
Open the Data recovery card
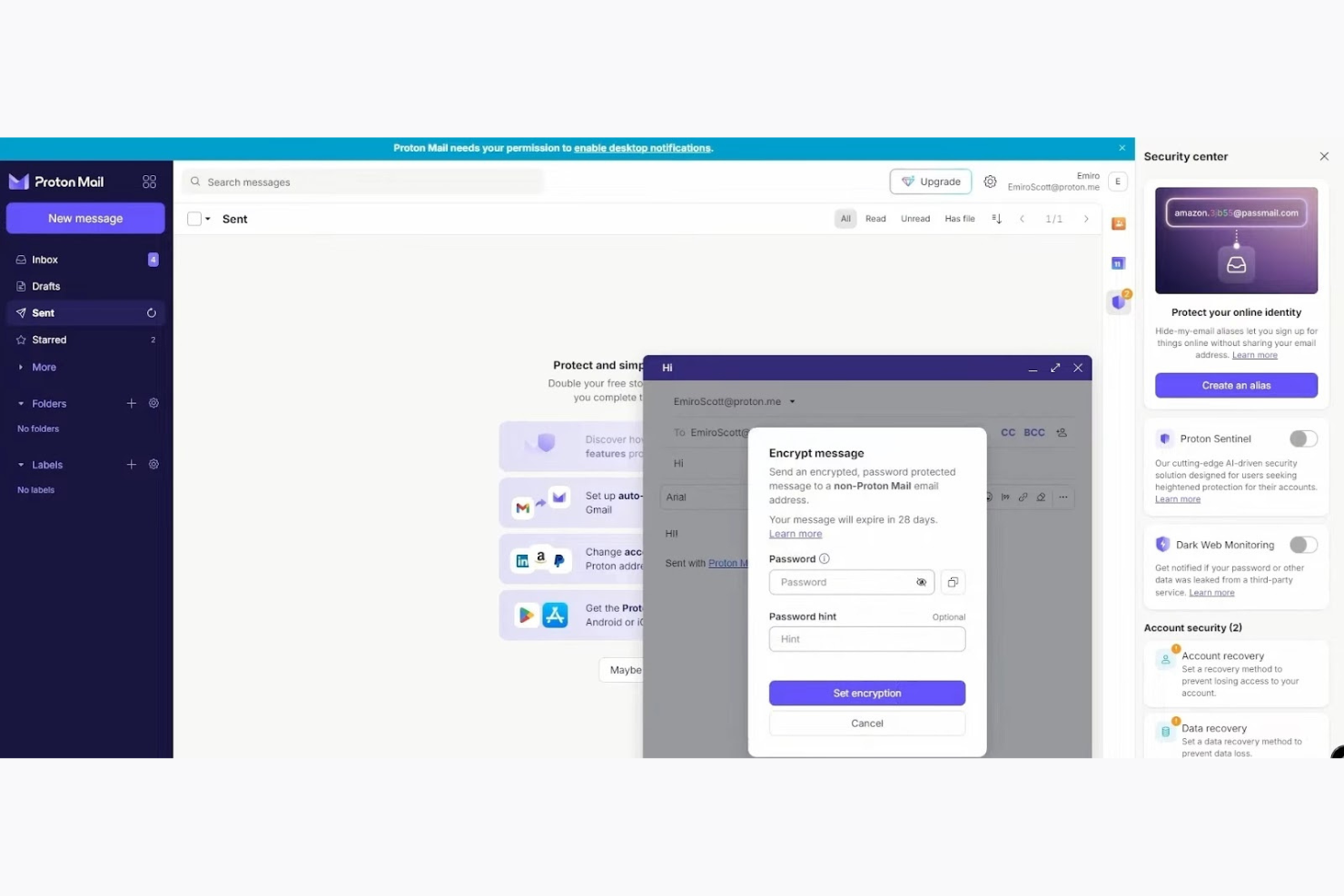point(1236,737)
